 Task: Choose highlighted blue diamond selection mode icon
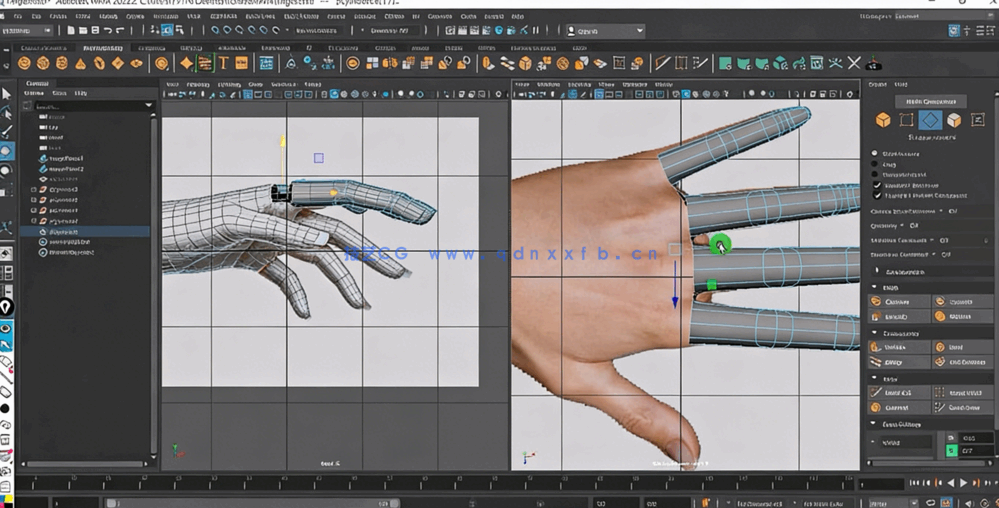pyautogui.click(x=930, y=120)
